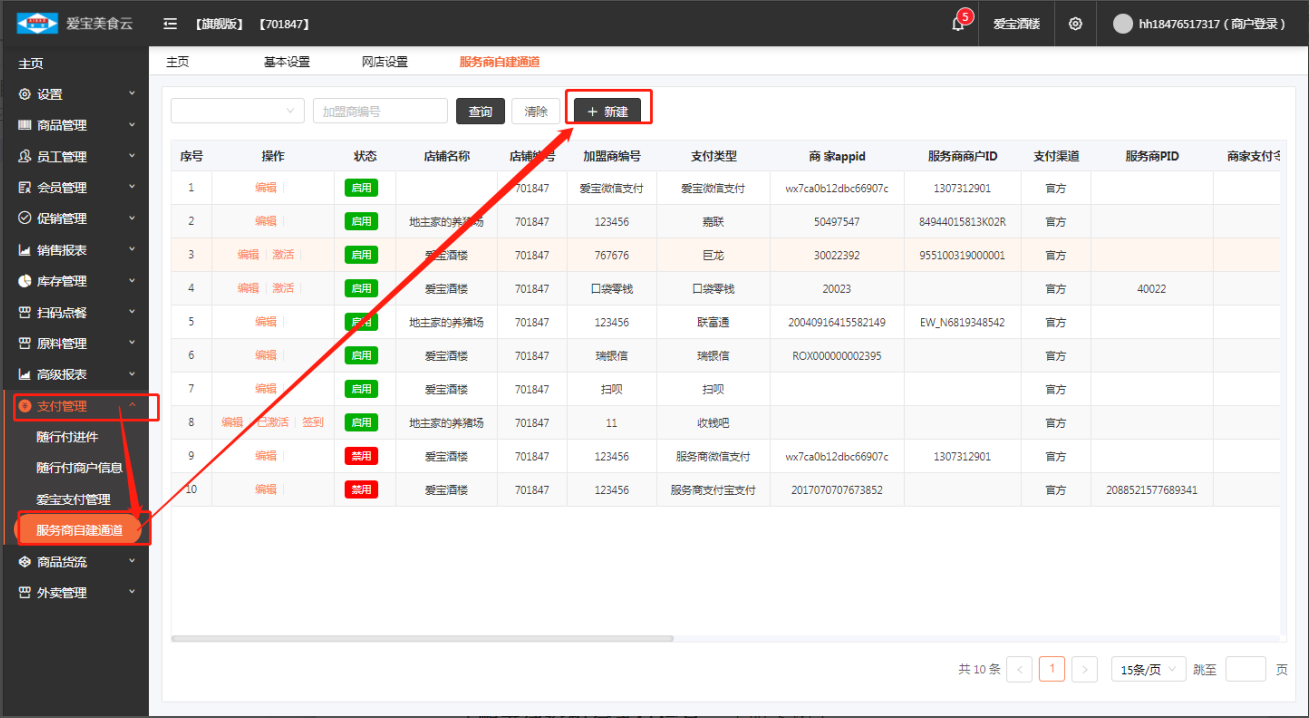
Task: Open the filter dropdown beside 加盟商编号
Action: (x=237, y=111)
